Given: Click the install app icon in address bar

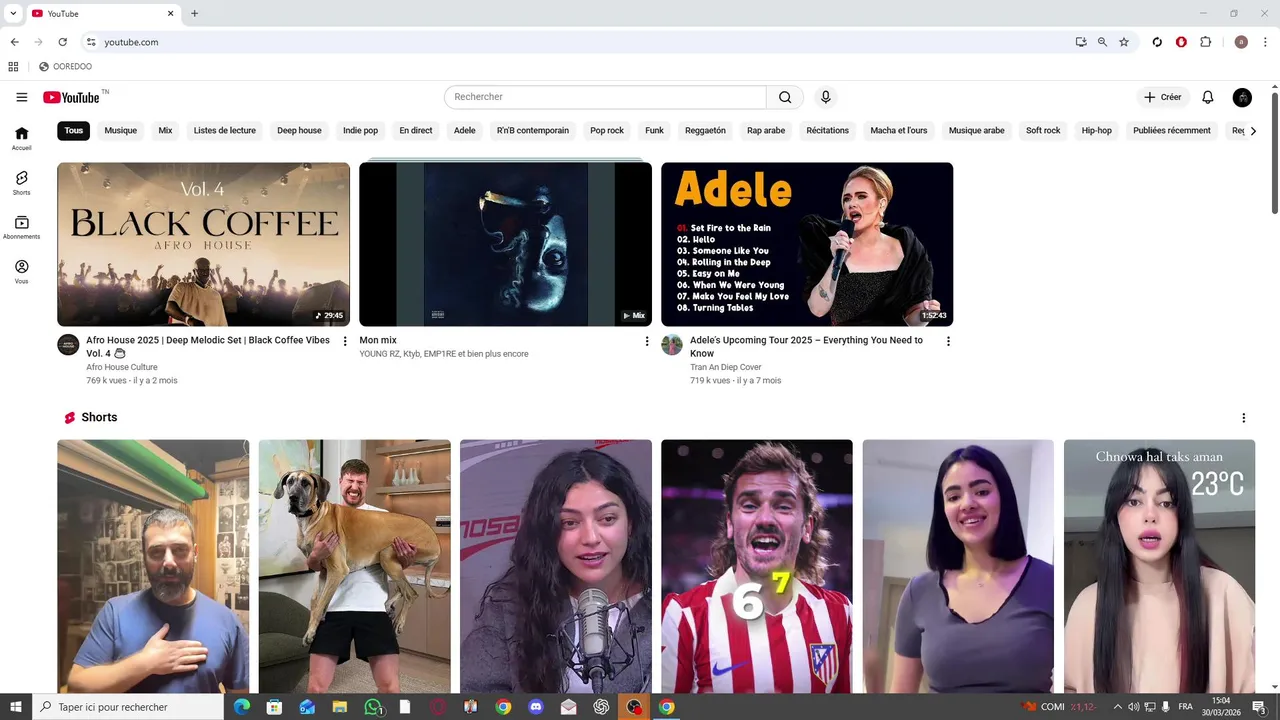Looking at the screenshot, I should click(1081, 42).
